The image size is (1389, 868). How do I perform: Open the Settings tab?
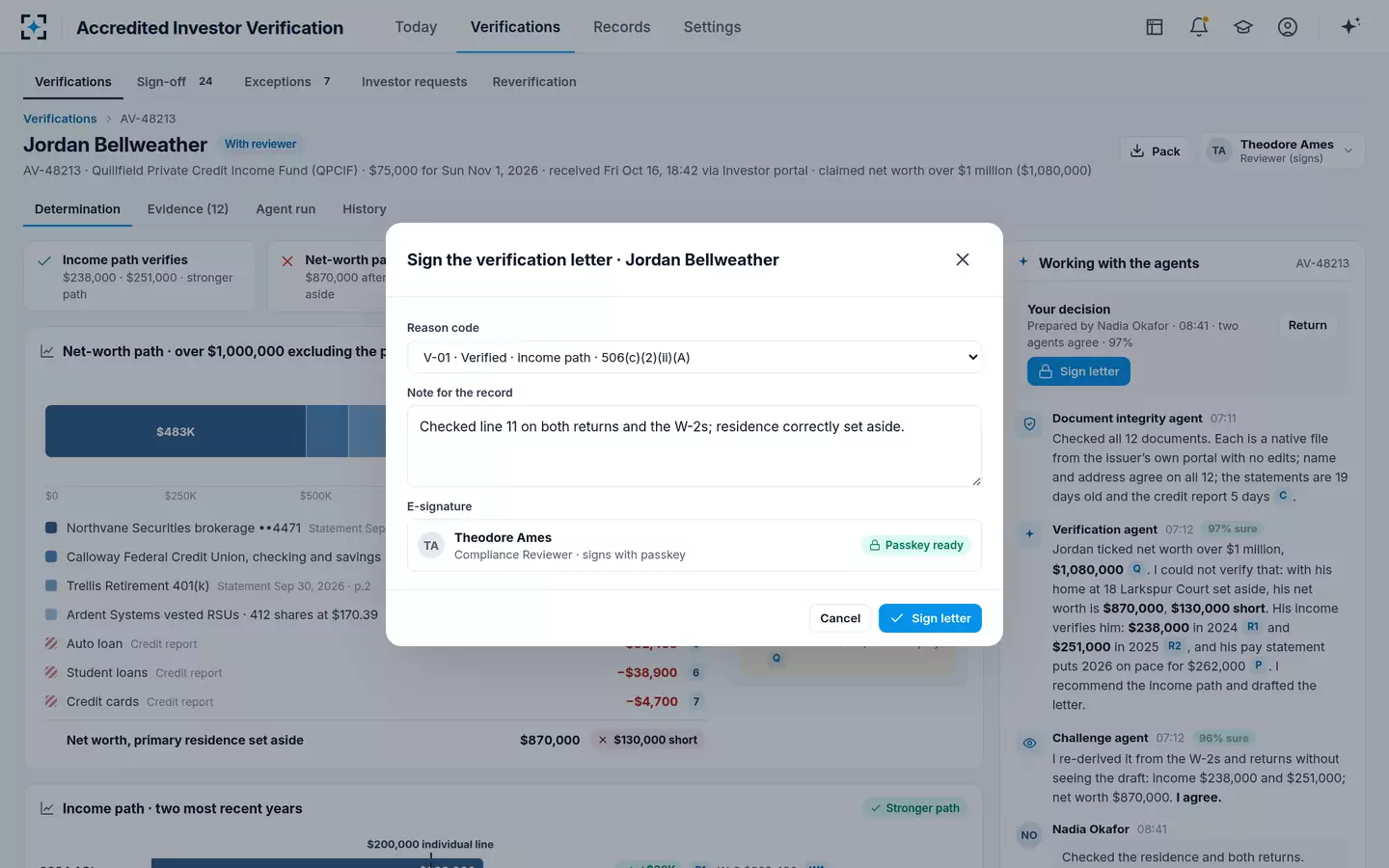712,27
